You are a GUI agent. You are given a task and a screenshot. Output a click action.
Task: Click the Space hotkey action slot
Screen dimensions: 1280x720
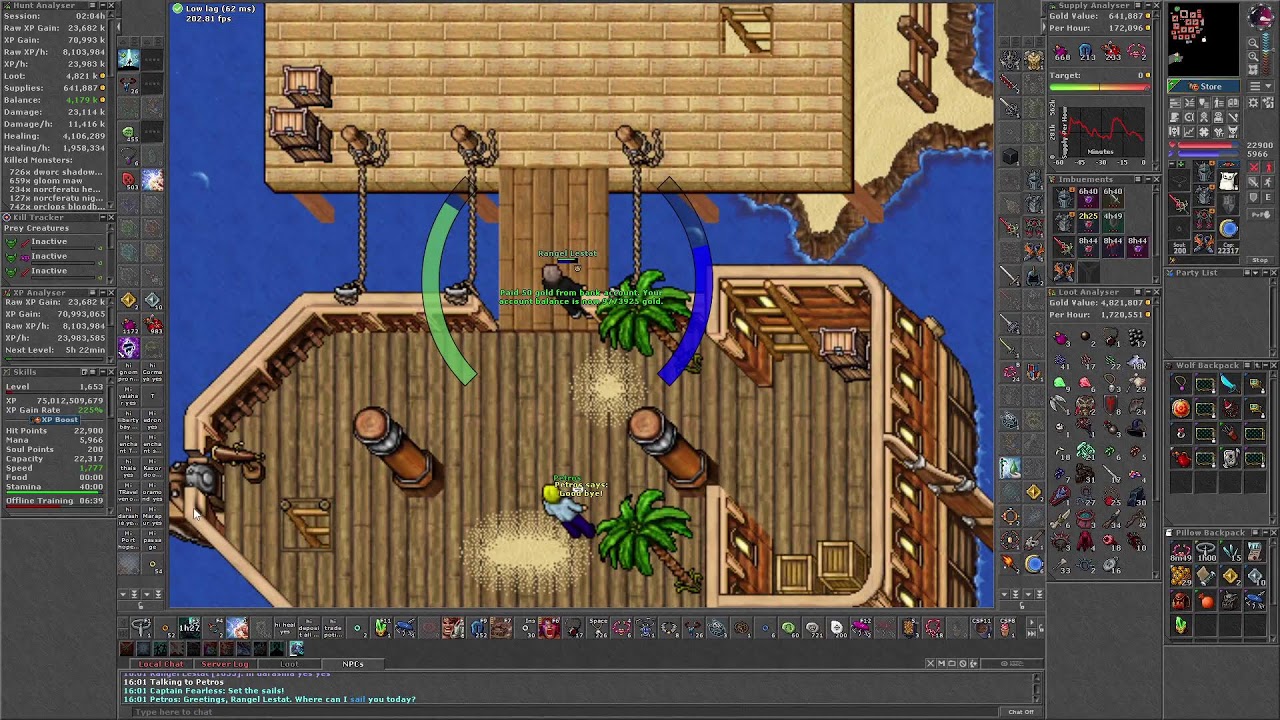pyautogui.click(x=598, y=628)
